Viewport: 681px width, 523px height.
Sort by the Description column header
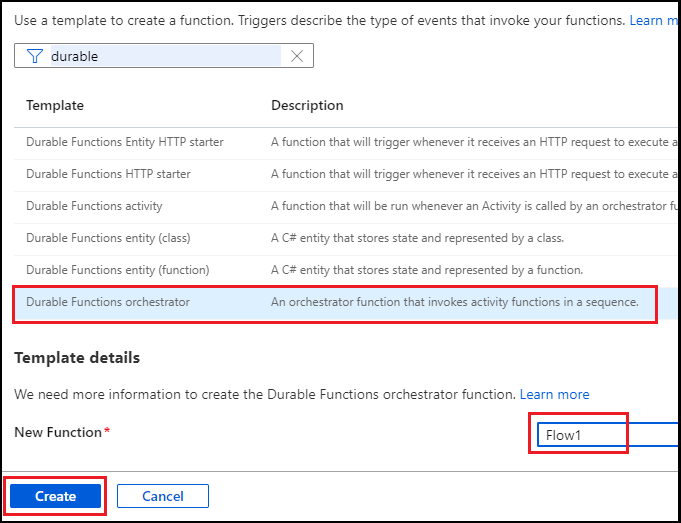click(307, 106)
